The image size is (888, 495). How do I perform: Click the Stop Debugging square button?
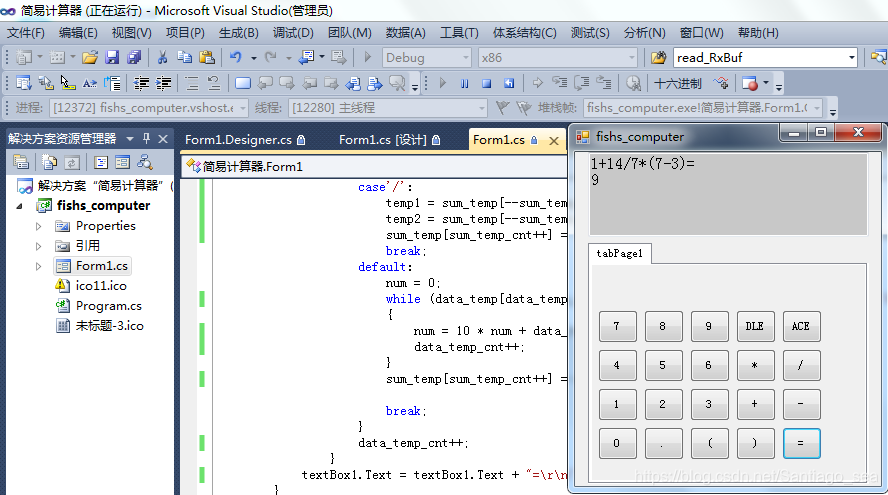click(x=486, y=84)
